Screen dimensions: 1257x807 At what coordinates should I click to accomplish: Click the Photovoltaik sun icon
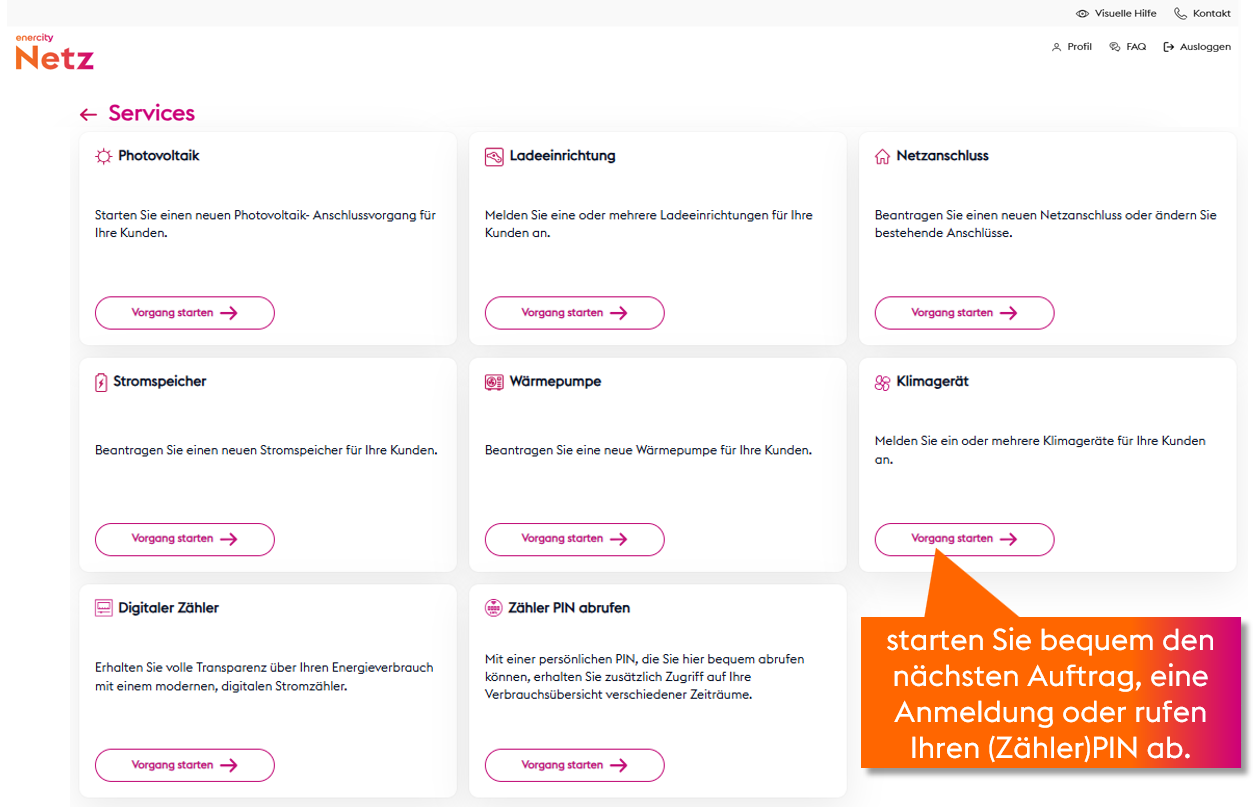click(x=102, y=156)
